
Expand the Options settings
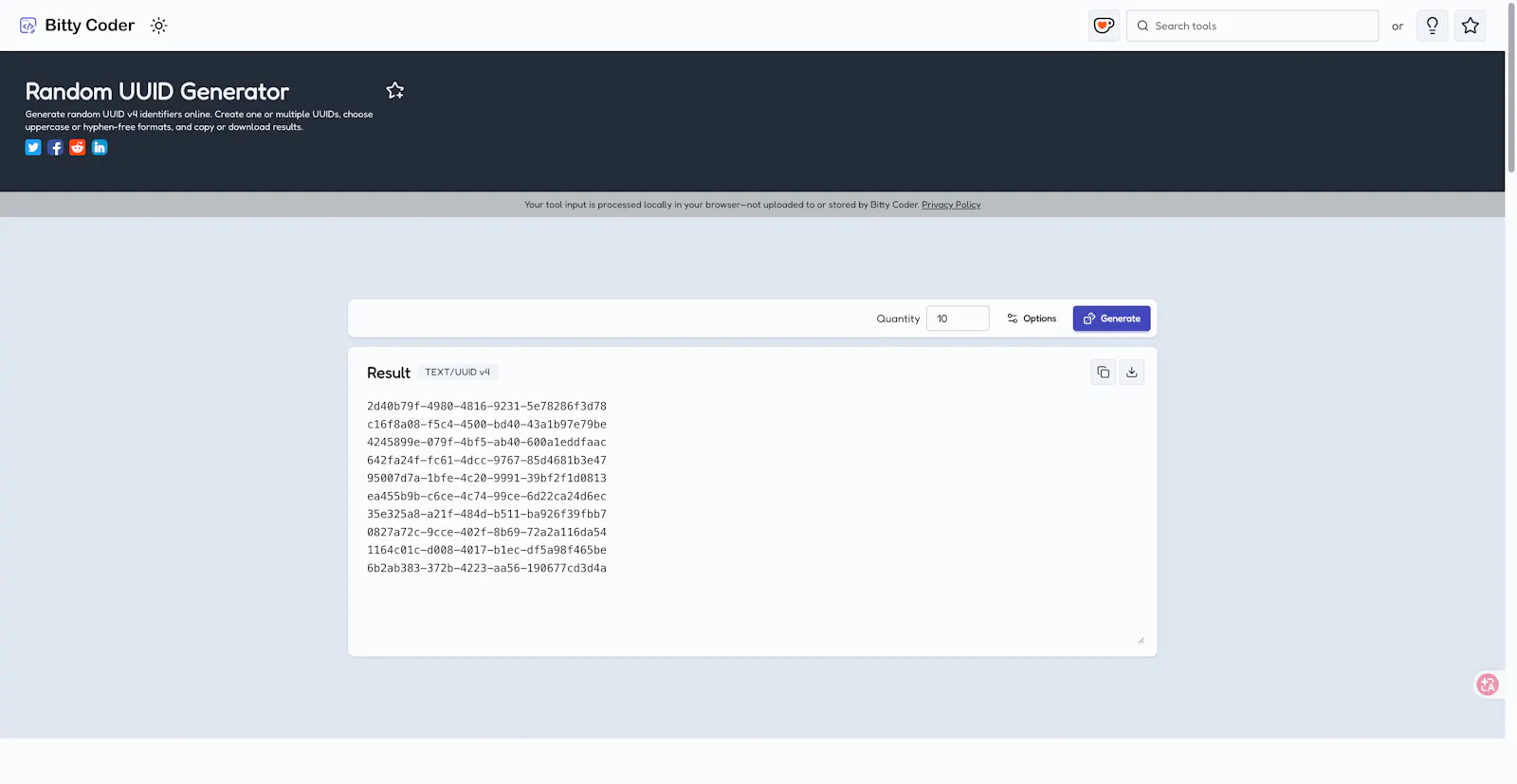[1032, 319]
